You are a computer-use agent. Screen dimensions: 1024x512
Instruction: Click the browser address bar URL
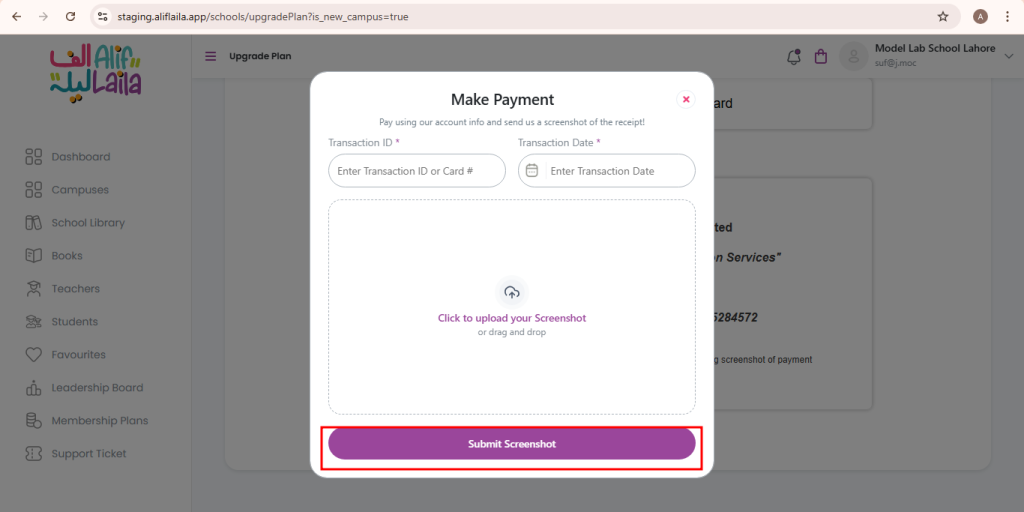point(263,16)
